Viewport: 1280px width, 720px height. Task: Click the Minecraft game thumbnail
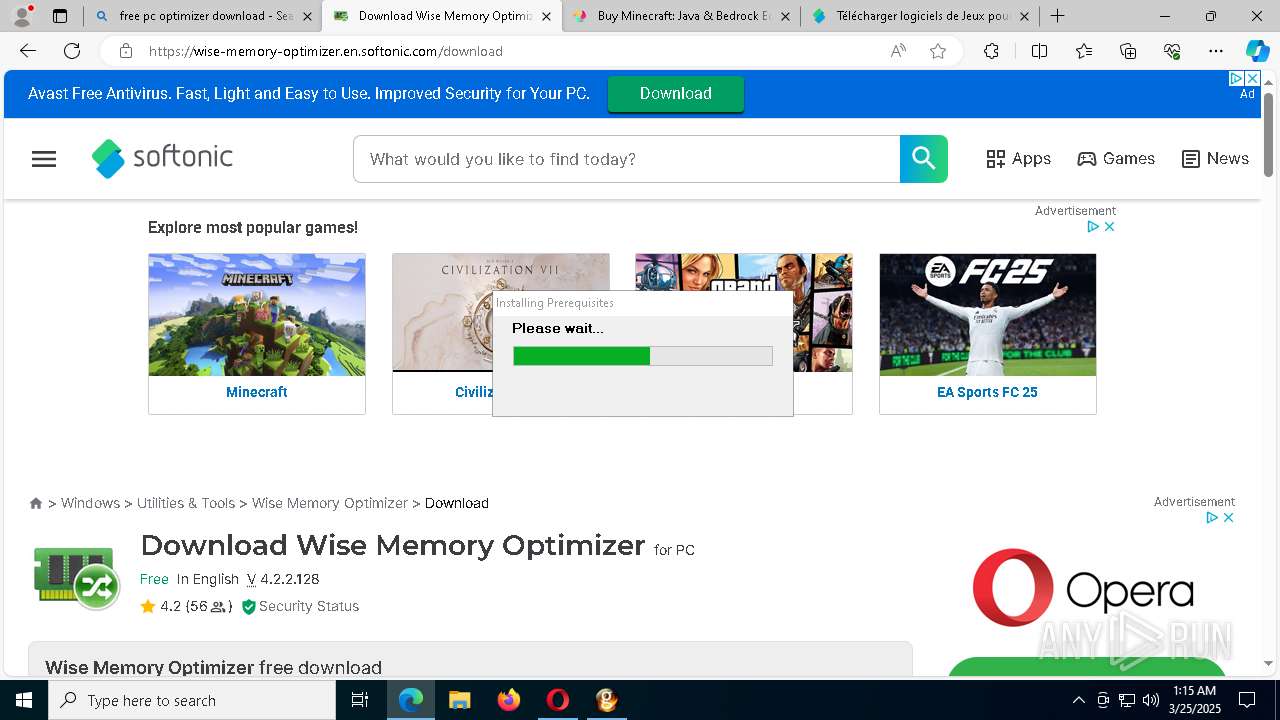point(257,315)
